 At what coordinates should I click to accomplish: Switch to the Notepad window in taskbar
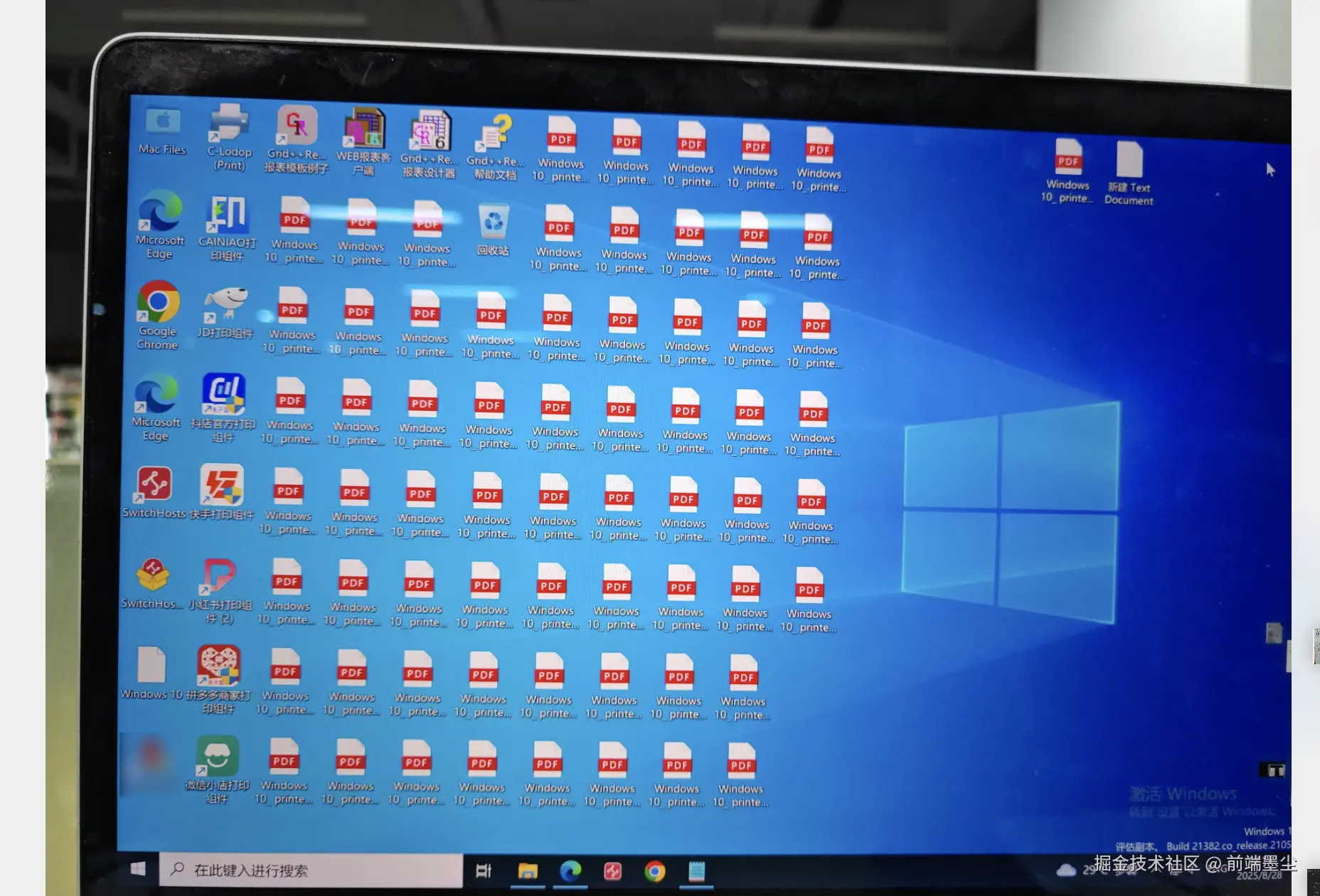[697, 872]
